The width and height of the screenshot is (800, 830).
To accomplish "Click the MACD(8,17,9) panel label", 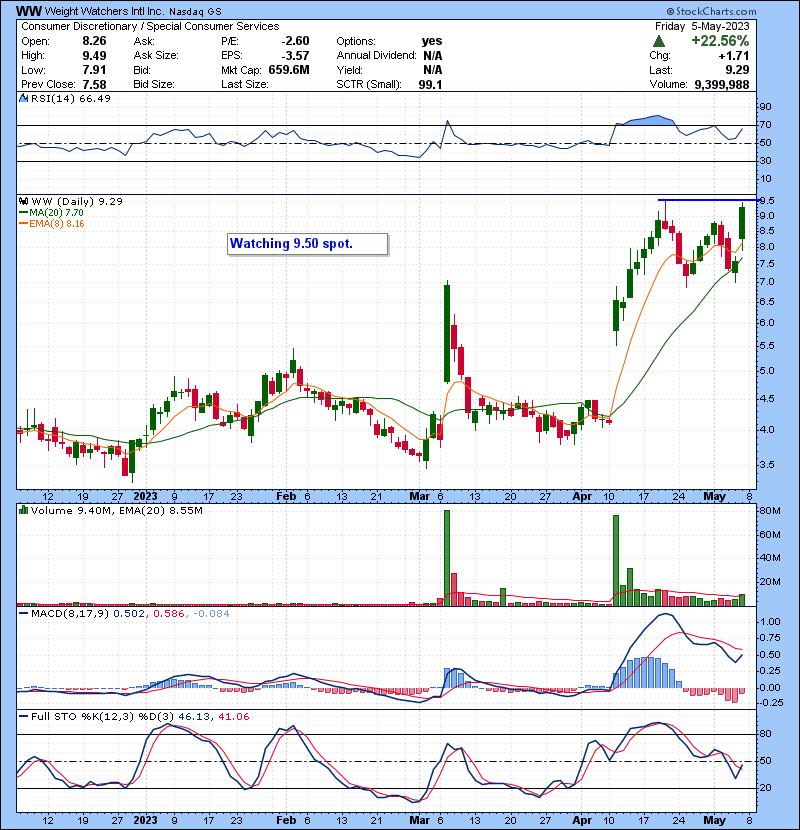I will pyautogui.click(x=70, y=614).
